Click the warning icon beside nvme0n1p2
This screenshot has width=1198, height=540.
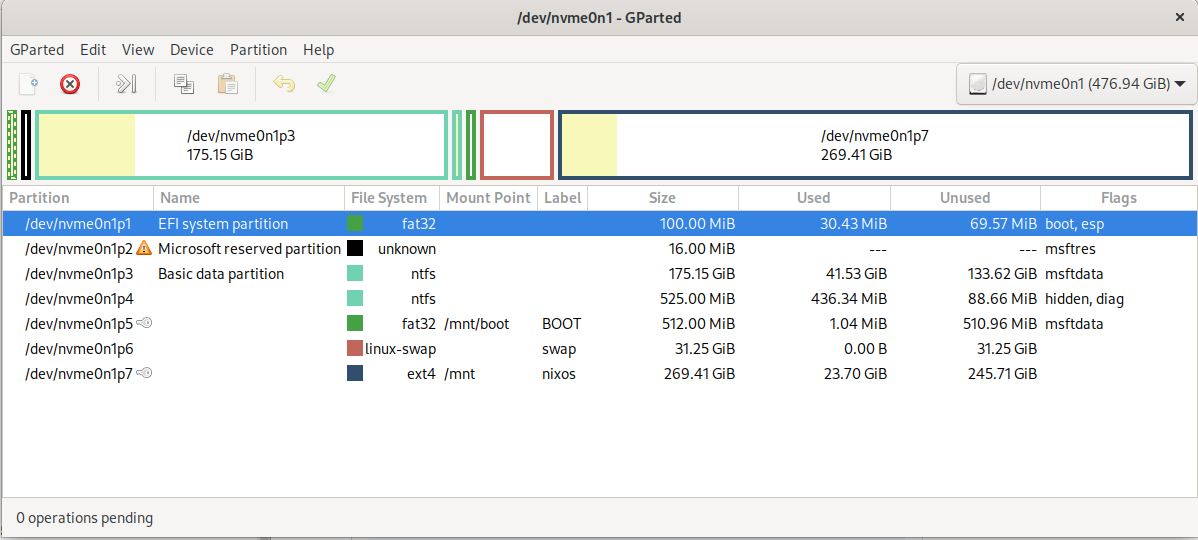(144, 248)
